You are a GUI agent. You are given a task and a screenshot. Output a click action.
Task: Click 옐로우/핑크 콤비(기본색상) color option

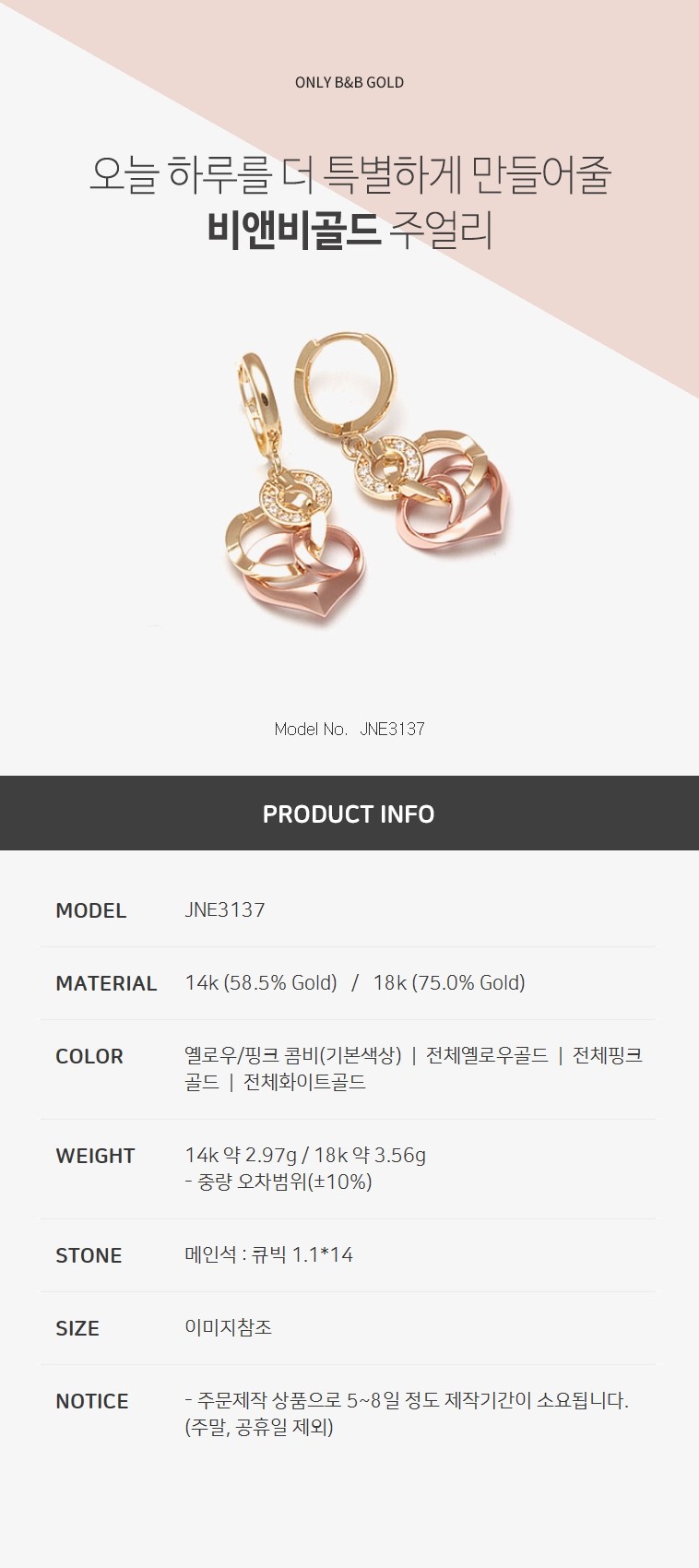(293, 1055)
